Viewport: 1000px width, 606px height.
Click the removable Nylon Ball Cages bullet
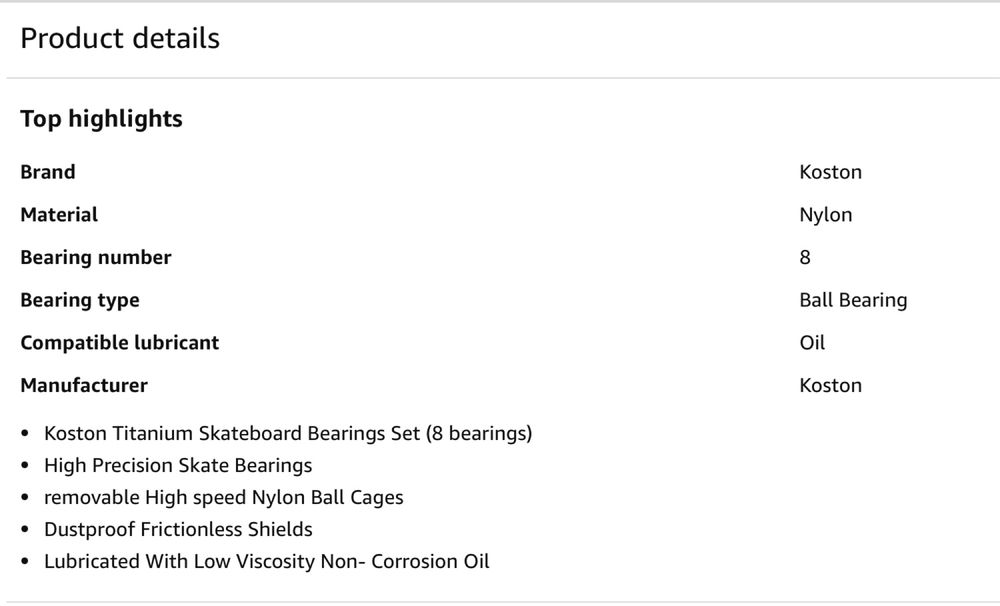pos(224,498)
